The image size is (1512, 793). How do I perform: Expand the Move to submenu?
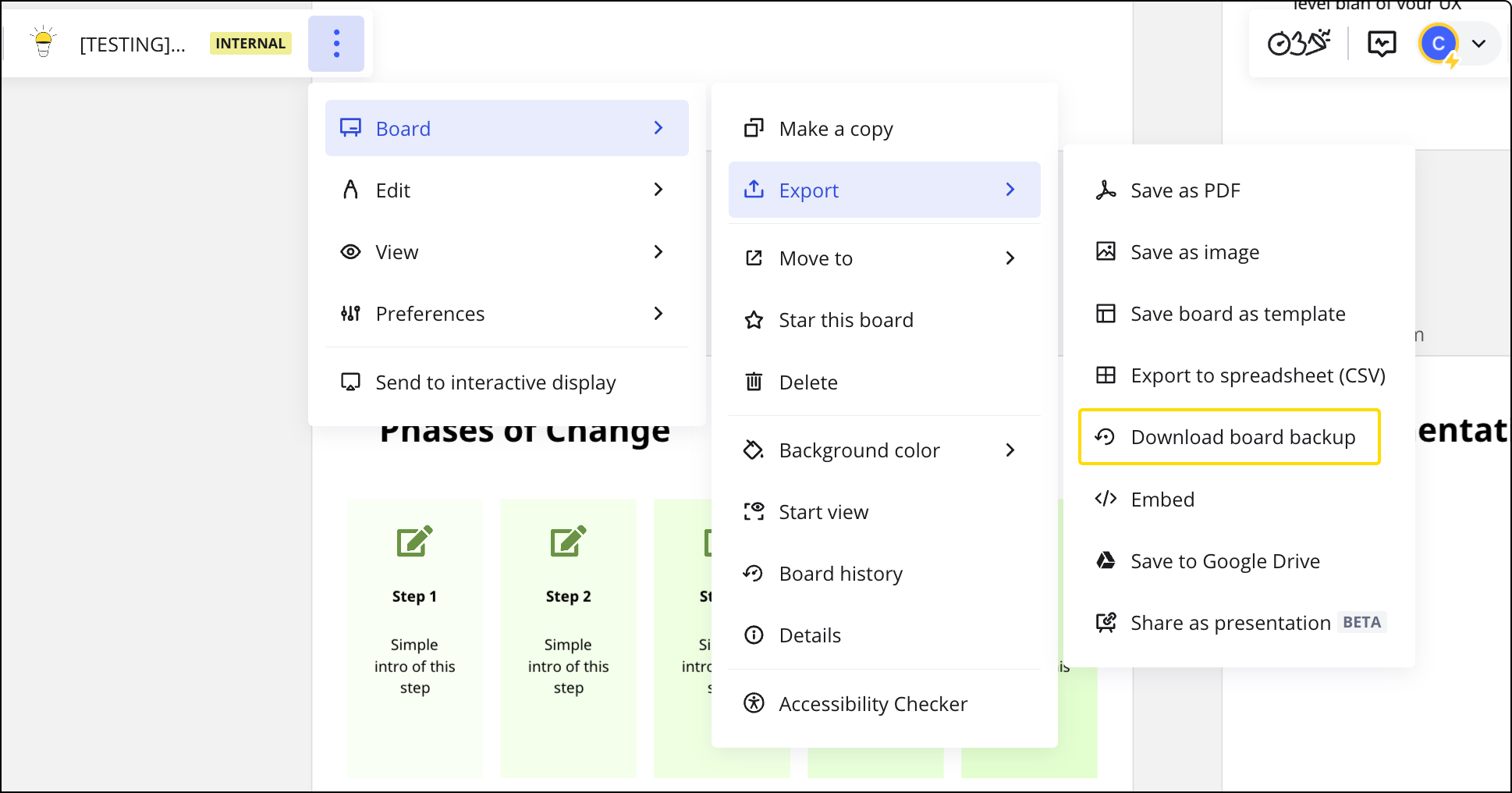[x=884, y=258]
